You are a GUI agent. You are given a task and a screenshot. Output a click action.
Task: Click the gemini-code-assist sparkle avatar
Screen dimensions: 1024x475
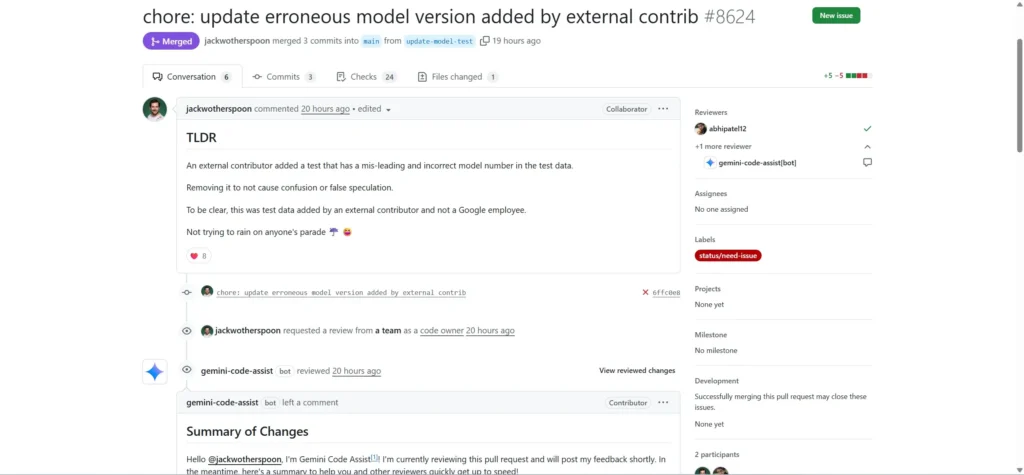(x=154, y=371)
